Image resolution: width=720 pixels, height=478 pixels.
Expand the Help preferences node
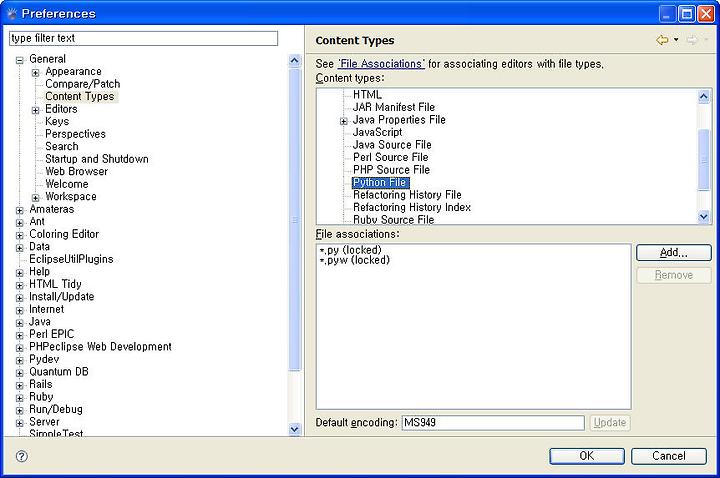[20, 273]
